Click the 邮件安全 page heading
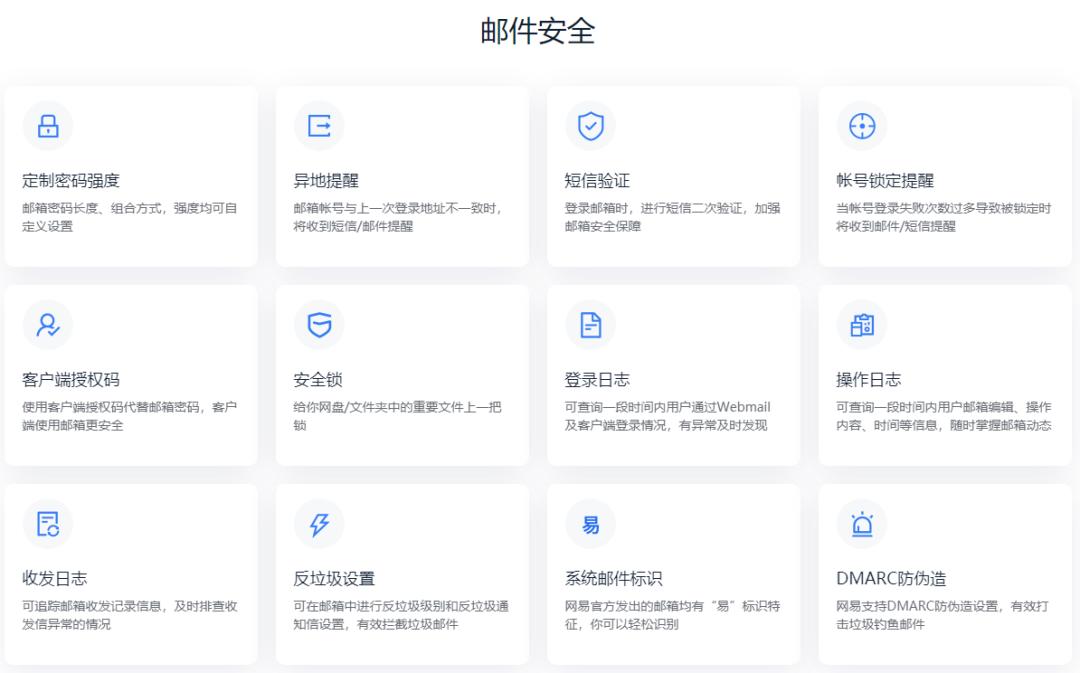 [540, 28]
